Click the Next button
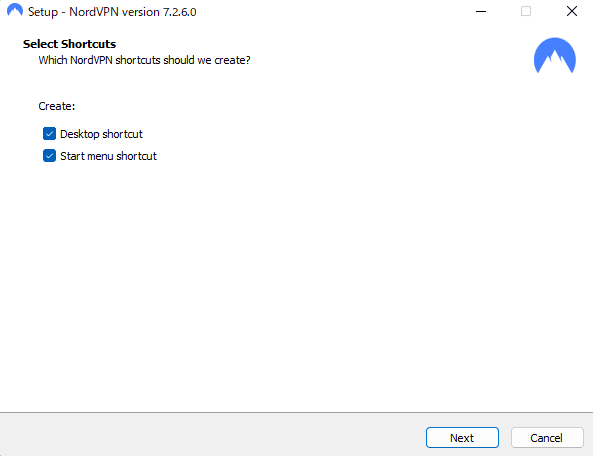This screenshot has width=593, height=456. point(462,437)
